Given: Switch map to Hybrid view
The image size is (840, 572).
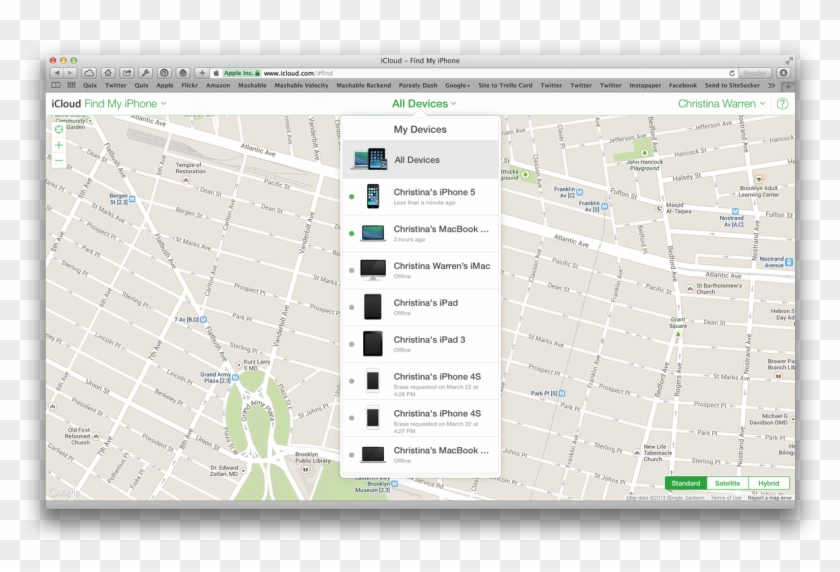Looking at the screenshot, I should tap(769, 483).
